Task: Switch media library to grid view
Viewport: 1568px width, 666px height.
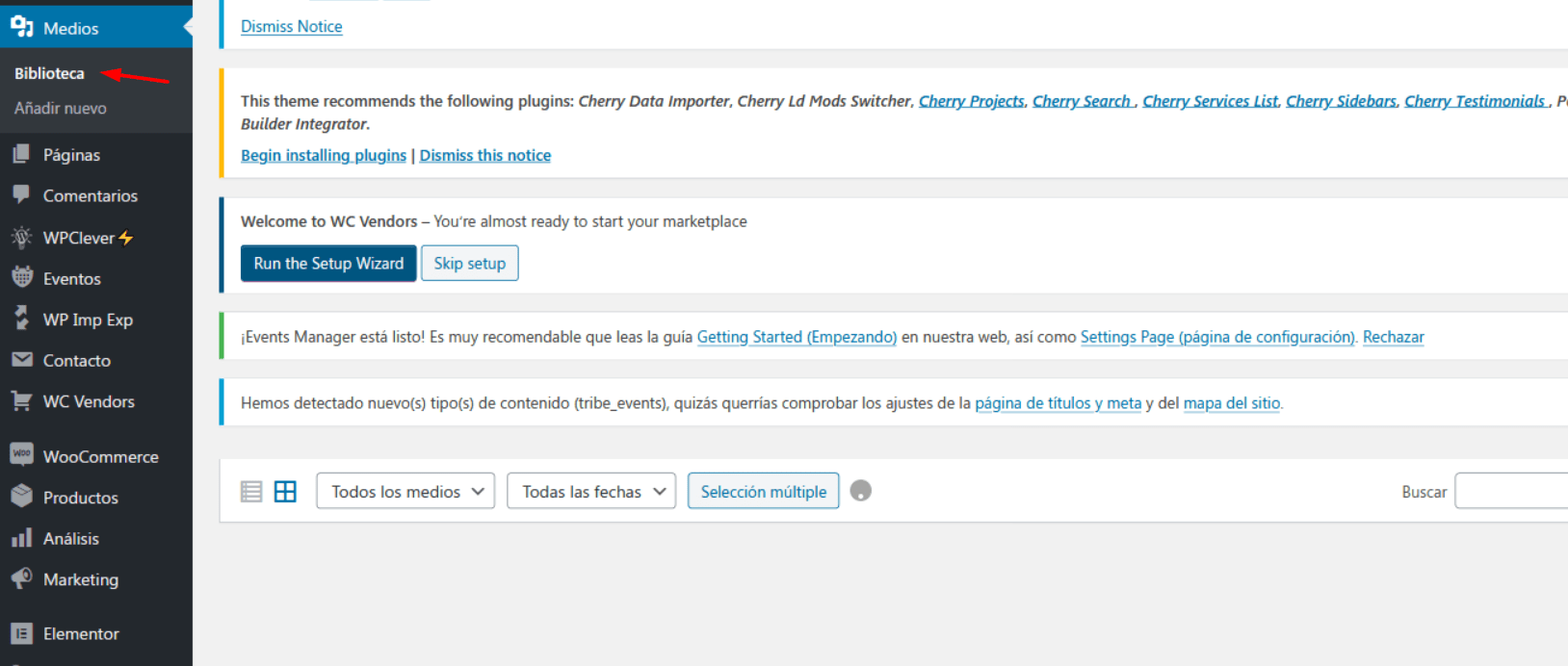Action: click(x=285, y=492)
